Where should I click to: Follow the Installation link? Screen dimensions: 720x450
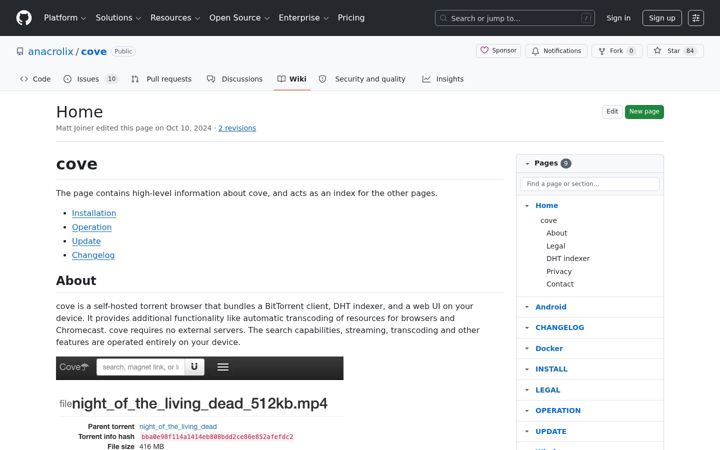tap(94, 213)
